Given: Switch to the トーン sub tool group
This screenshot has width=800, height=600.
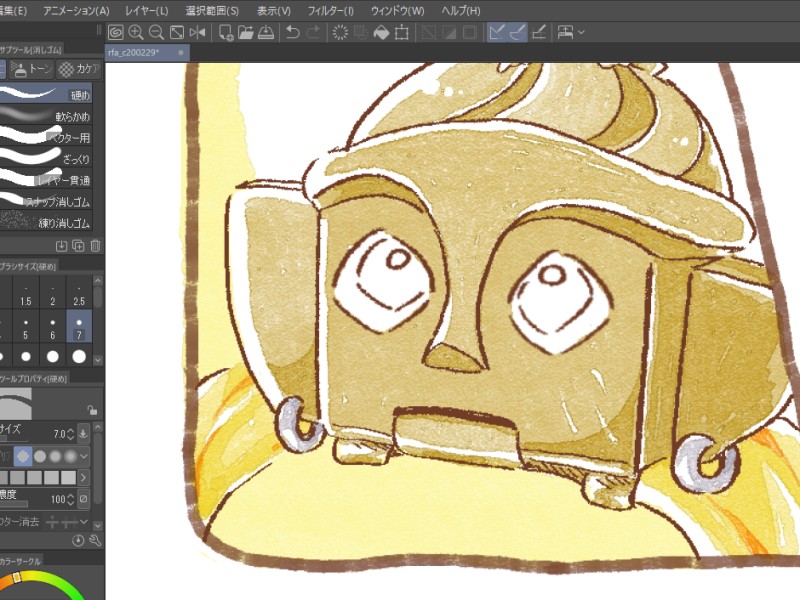Looking at the screenshot, I should pos(32,69).
